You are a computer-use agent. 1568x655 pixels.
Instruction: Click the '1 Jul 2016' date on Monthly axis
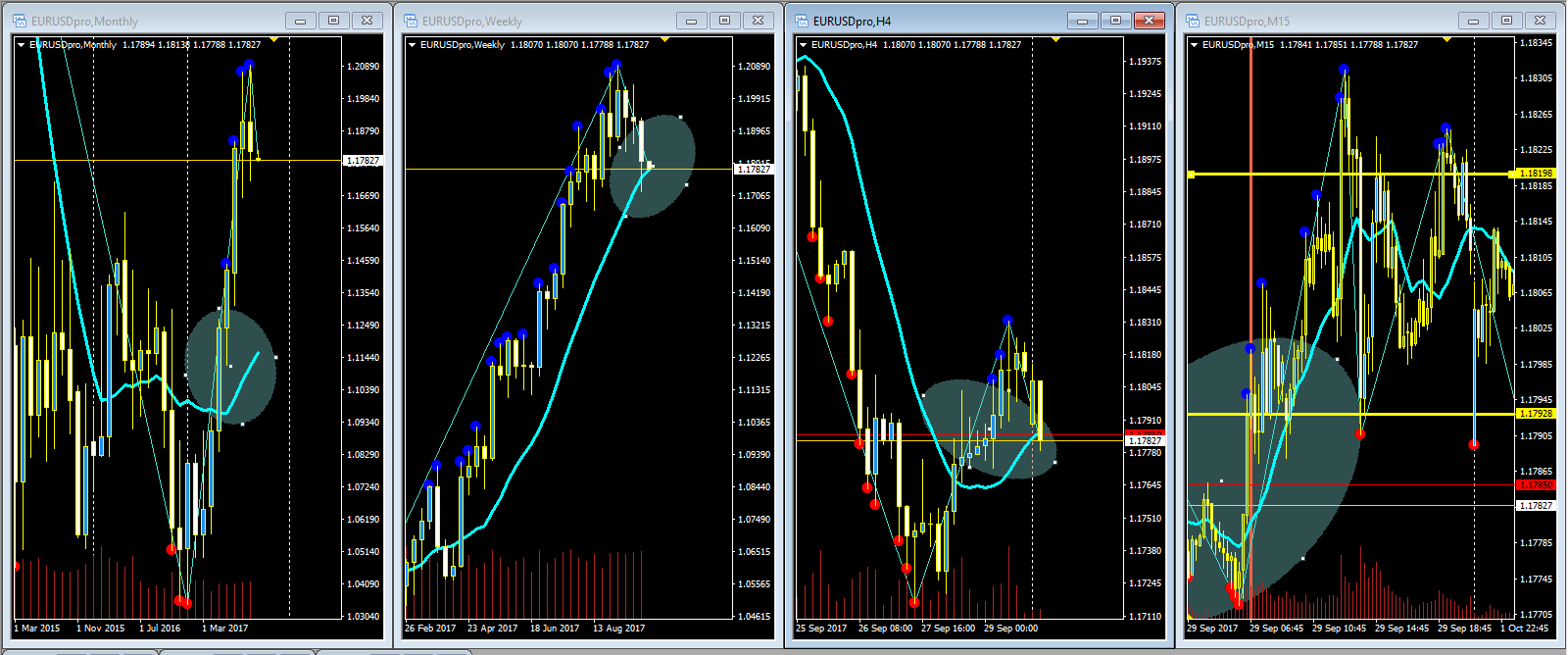pos(160,629)
